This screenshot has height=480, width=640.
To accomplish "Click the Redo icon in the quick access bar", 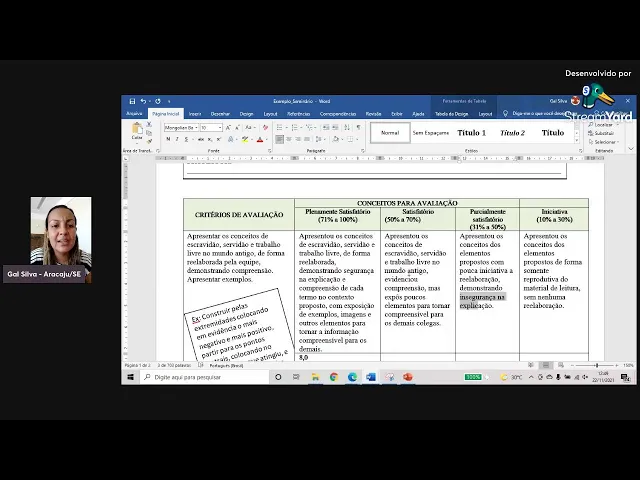I will [158, 101].
